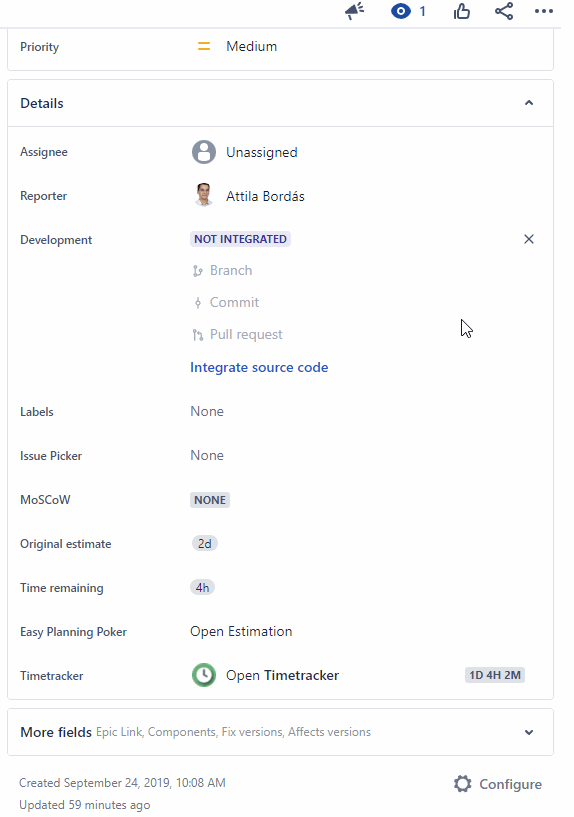Click the Original estimate 2d field

(x=204, y=544)
